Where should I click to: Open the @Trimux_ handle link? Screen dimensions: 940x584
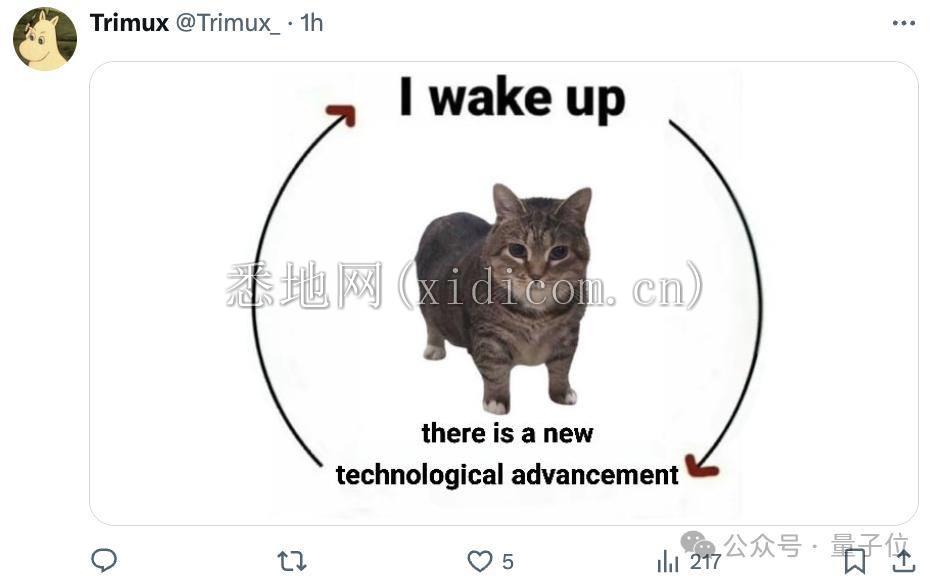click(x=228, y=23)
